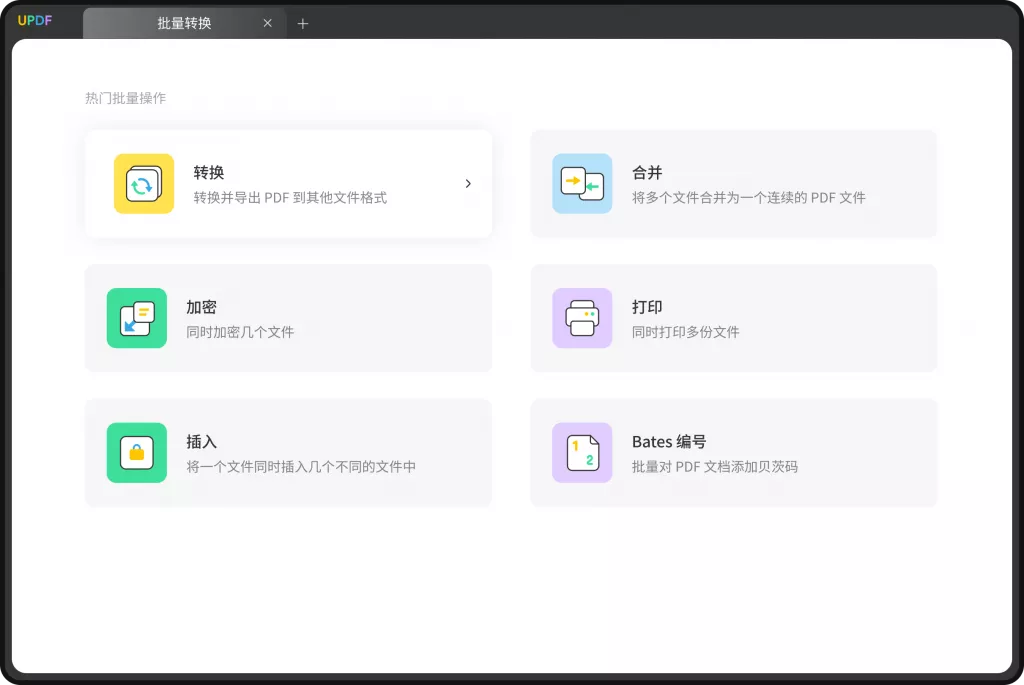
Task: Click the text 将一个文件同时插入几个不同的文件中
Action: (x=301, y=466)
